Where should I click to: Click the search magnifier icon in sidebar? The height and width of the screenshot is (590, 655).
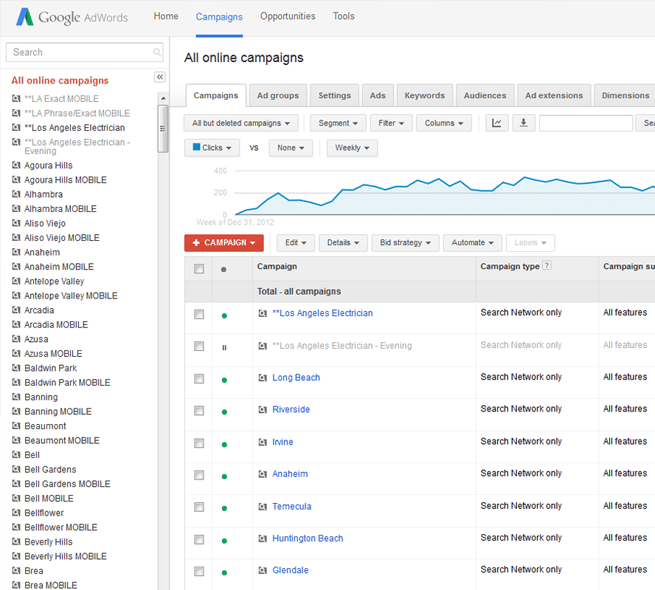pyautogui.click(x=157, y=52)
